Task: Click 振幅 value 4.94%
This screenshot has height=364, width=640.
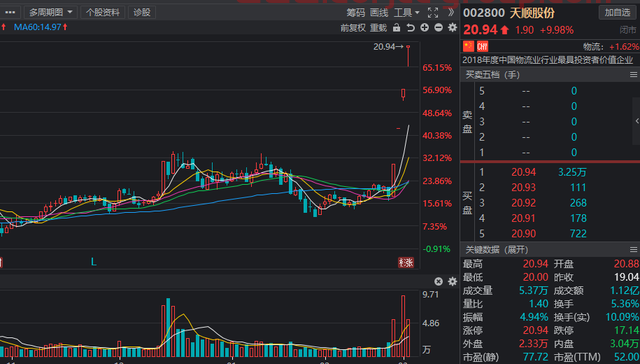Action: tap(534, 316)
